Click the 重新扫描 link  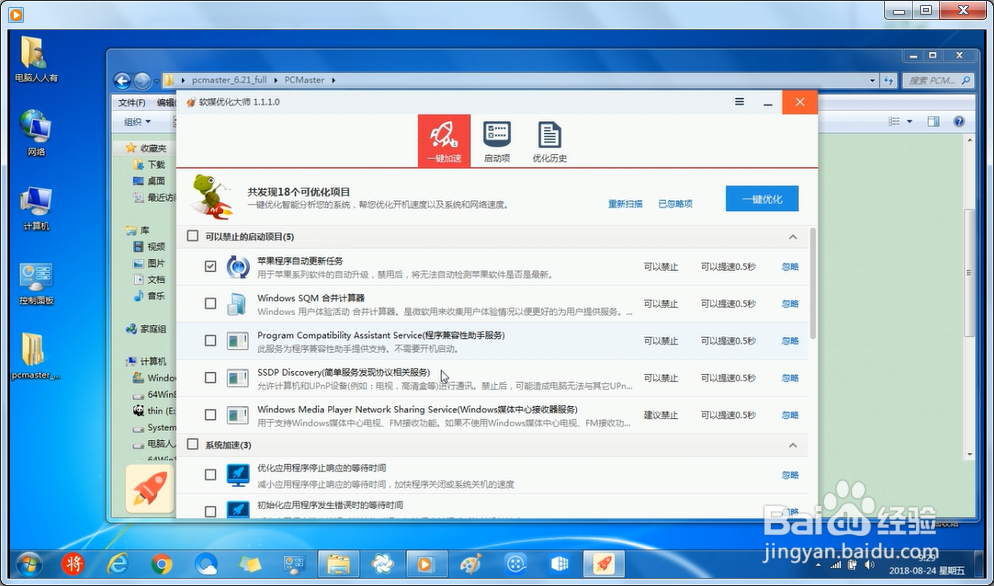(x=625, y=204)
